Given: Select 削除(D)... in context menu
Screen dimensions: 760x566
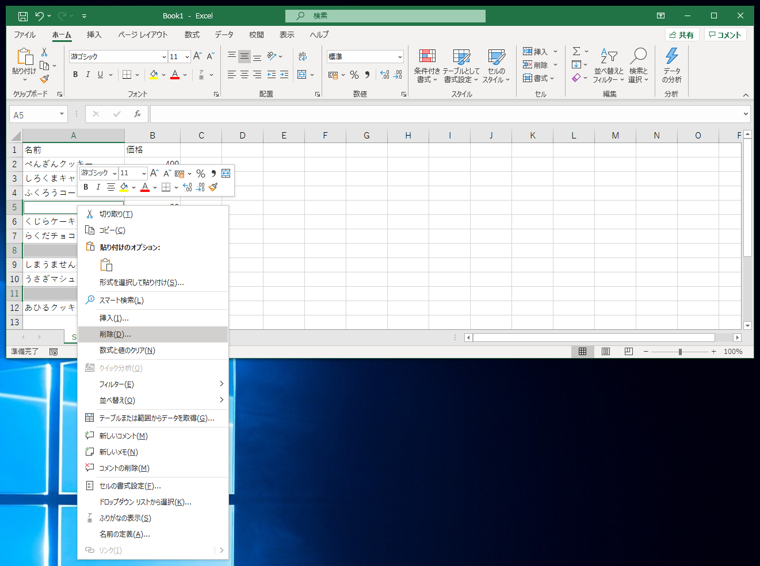Looking at the screenshot, I should click(x=153, y=334).
